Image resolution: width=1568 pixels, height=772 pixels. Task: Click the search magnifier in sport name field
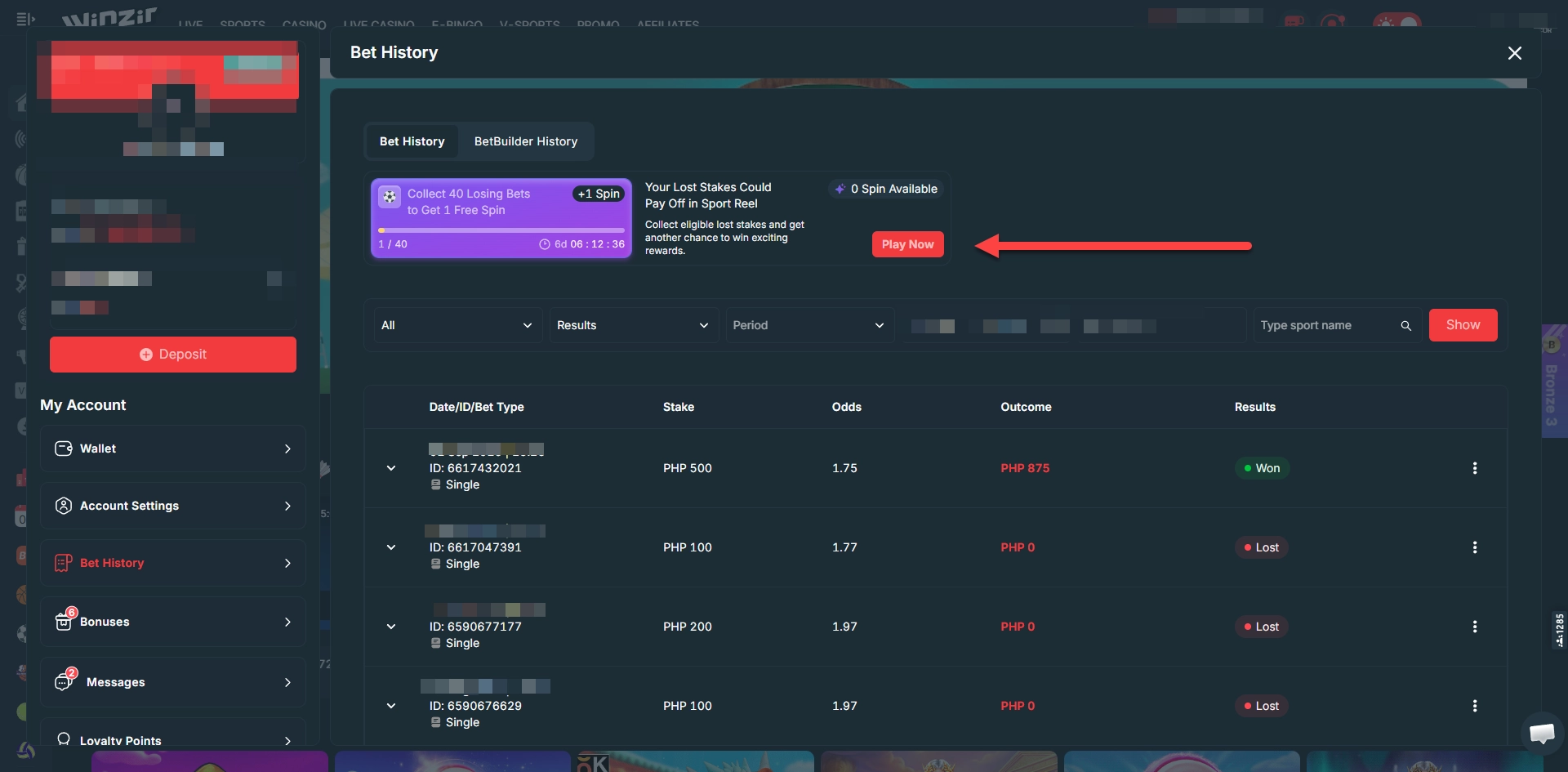[x=1405, y=325]
